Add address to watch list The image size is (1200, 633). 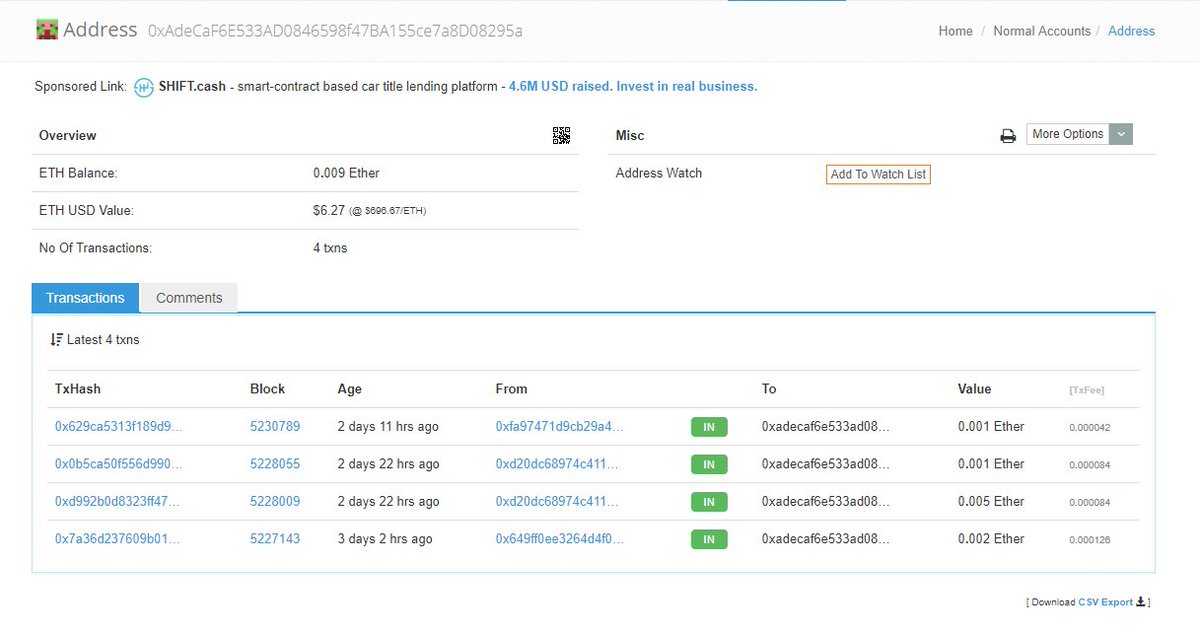tap(878, 174)
